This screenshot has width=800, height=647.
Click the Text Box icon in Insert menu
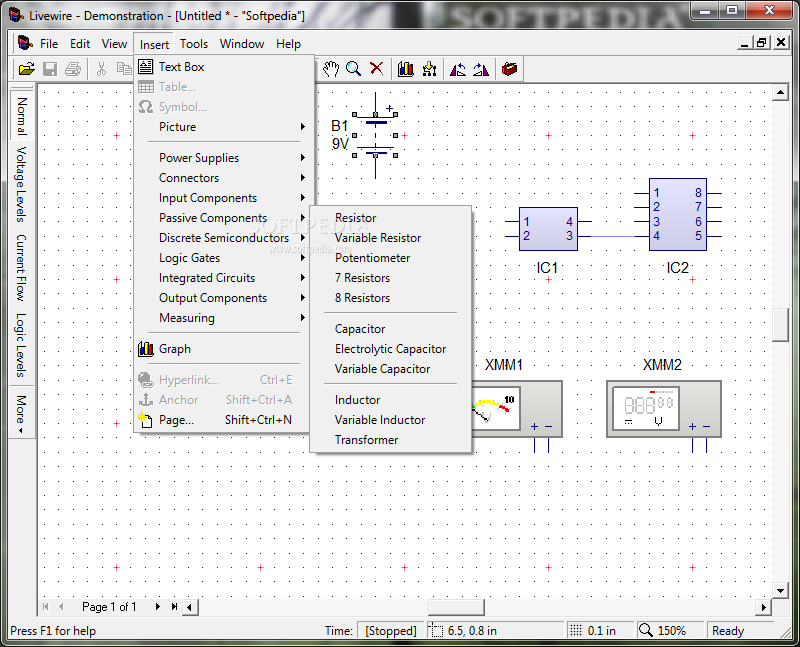click(145, 66)
